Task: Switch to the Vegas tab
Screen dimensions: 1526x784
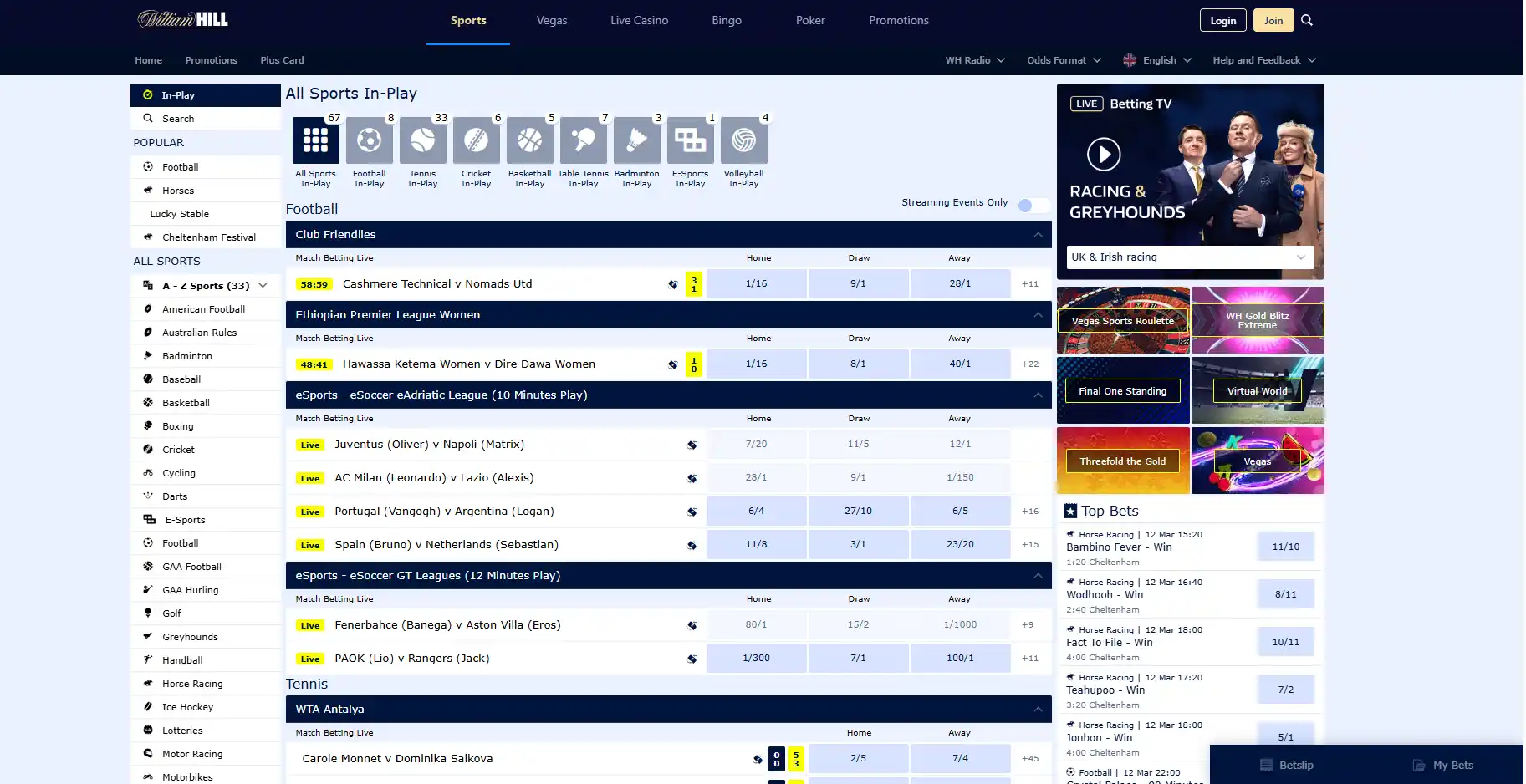Action: tap(552, 21)
